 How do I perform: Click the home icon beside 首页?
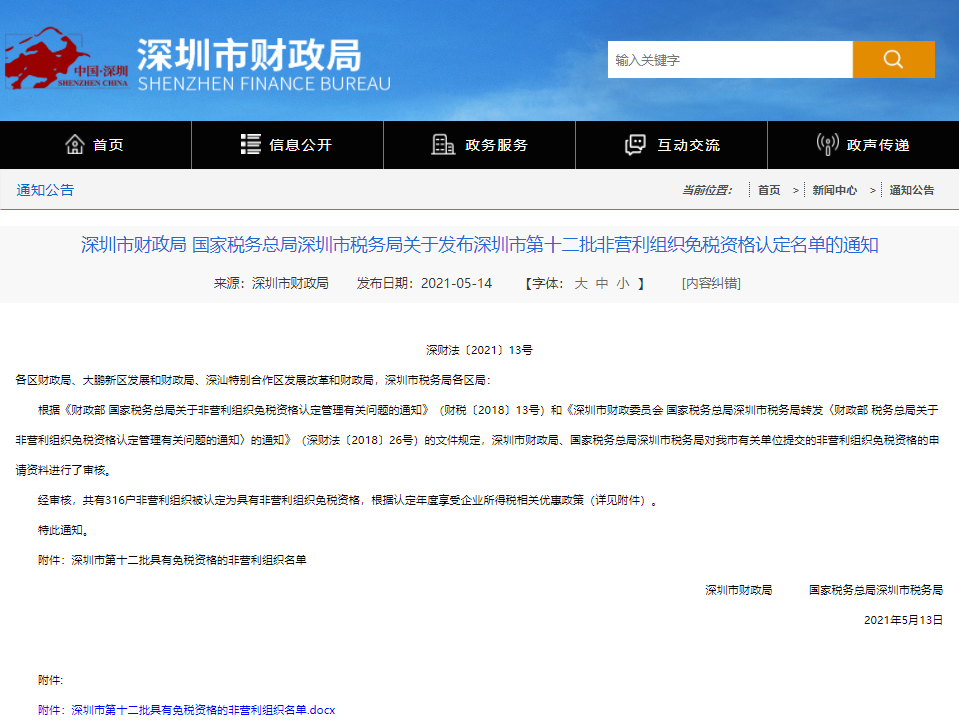[x=75, y=145]
